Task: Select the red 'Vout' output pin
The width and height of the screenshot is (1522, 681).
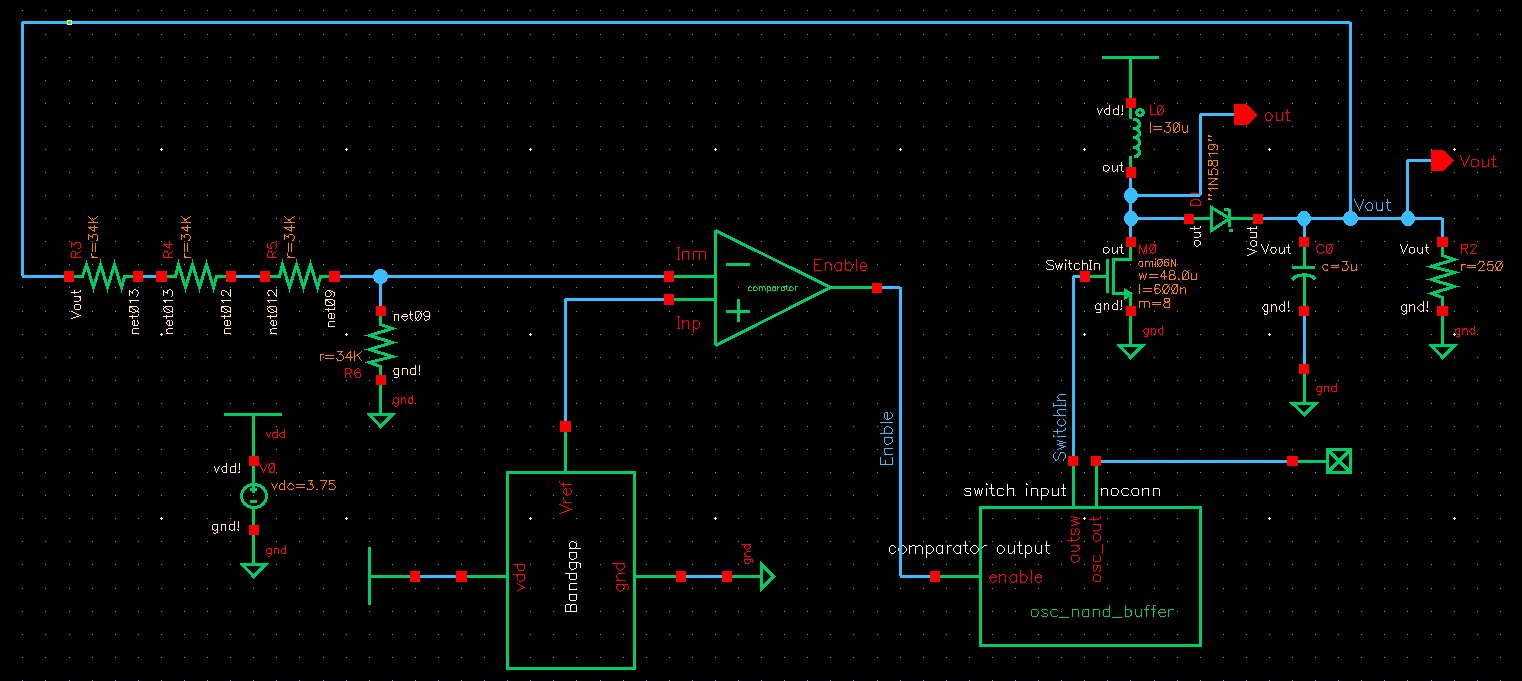Action: point(1440,160)
